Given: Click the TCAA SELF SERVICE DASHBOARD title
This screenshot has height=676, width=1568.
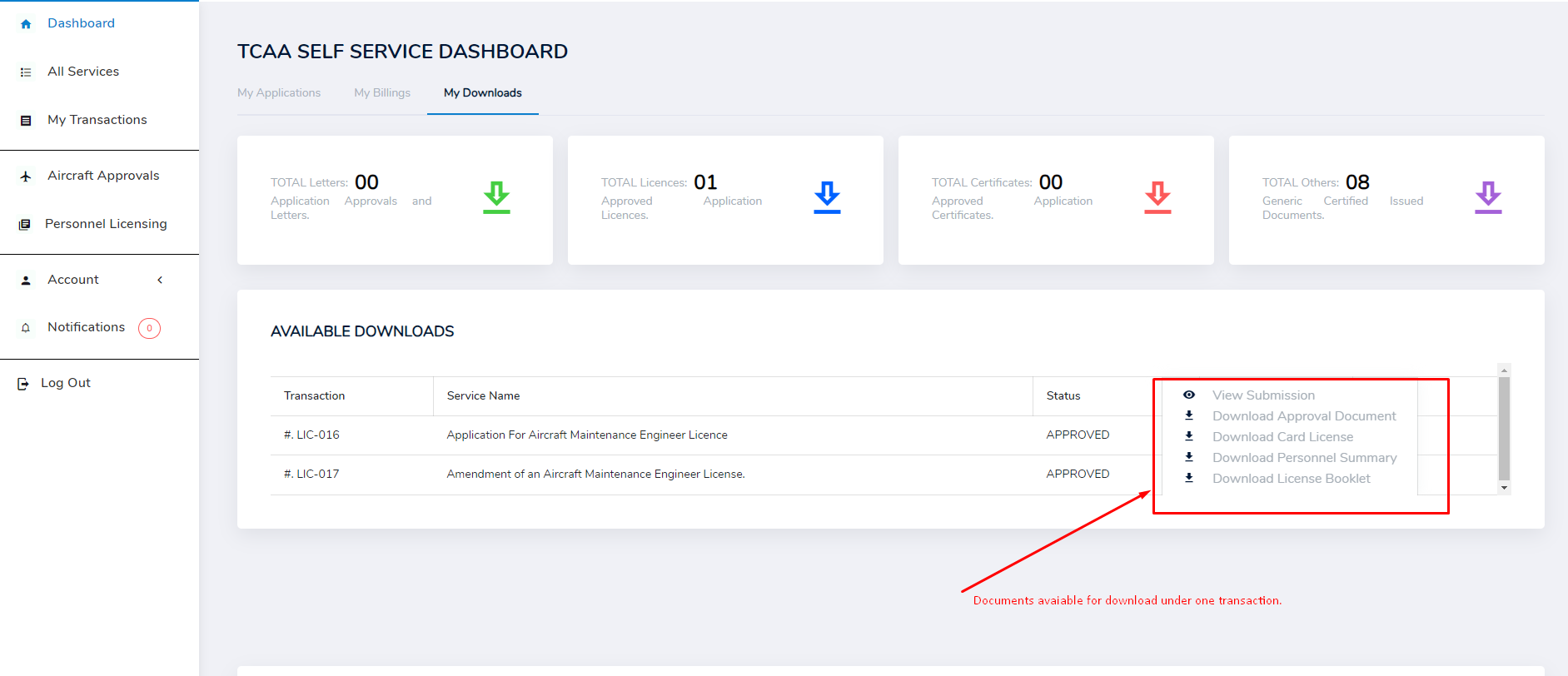Looking at the screenshot, I should click(402, 52).
